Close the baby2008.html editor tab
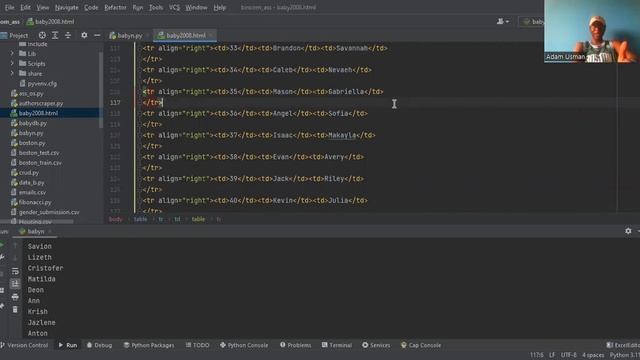This screenshot has width=640, height=360. pos(211,36)
